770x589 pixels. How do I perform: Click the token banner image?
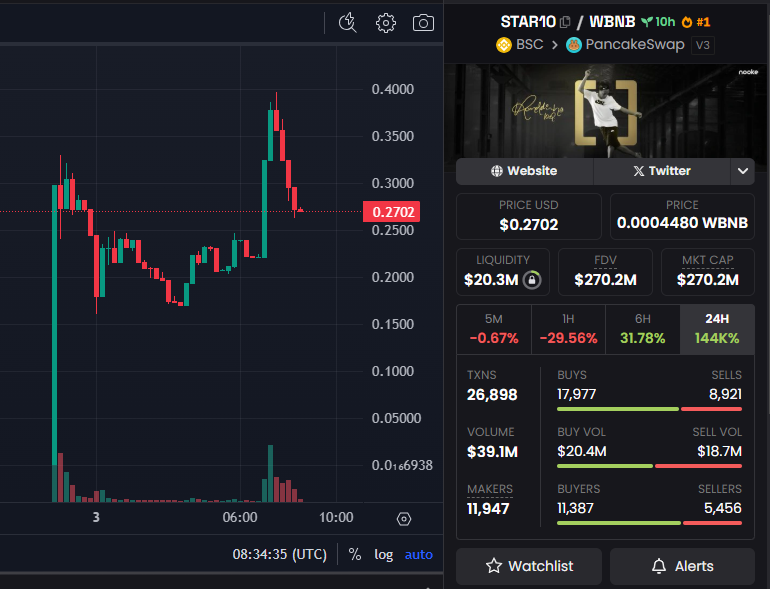click(x=606, y=110)
